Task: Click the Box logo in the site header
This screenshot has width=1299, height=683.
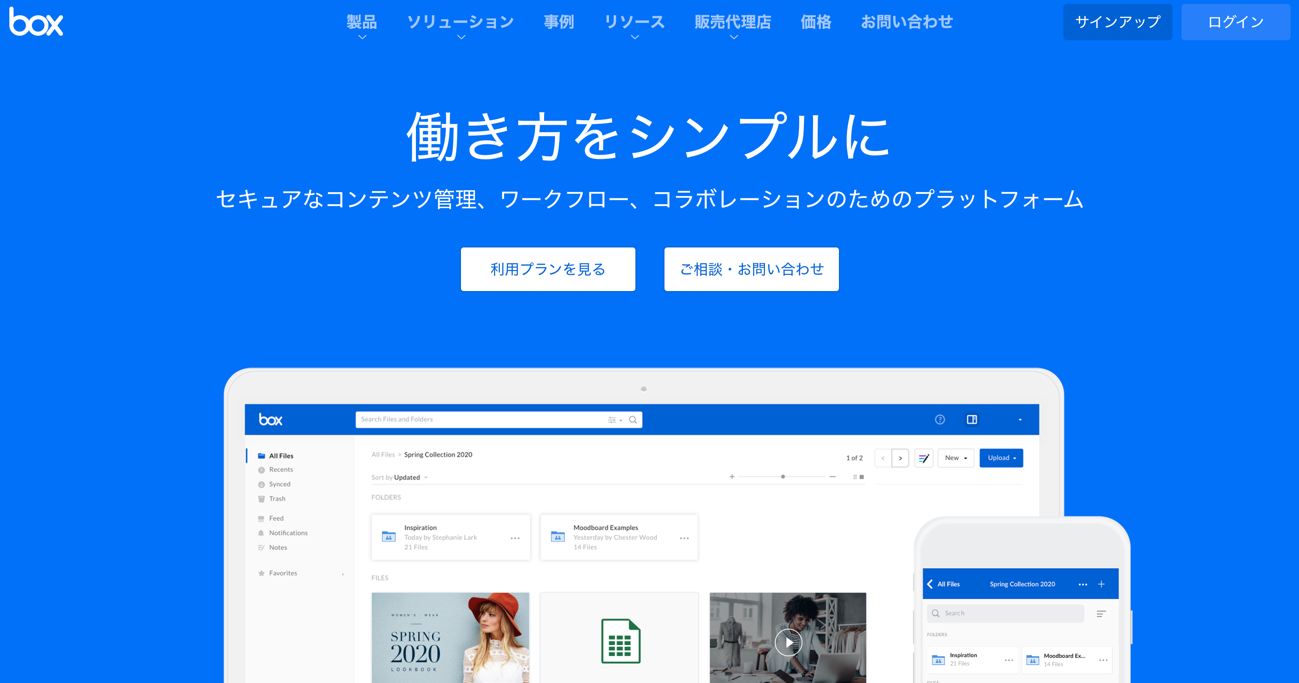Action: point(36,22)
